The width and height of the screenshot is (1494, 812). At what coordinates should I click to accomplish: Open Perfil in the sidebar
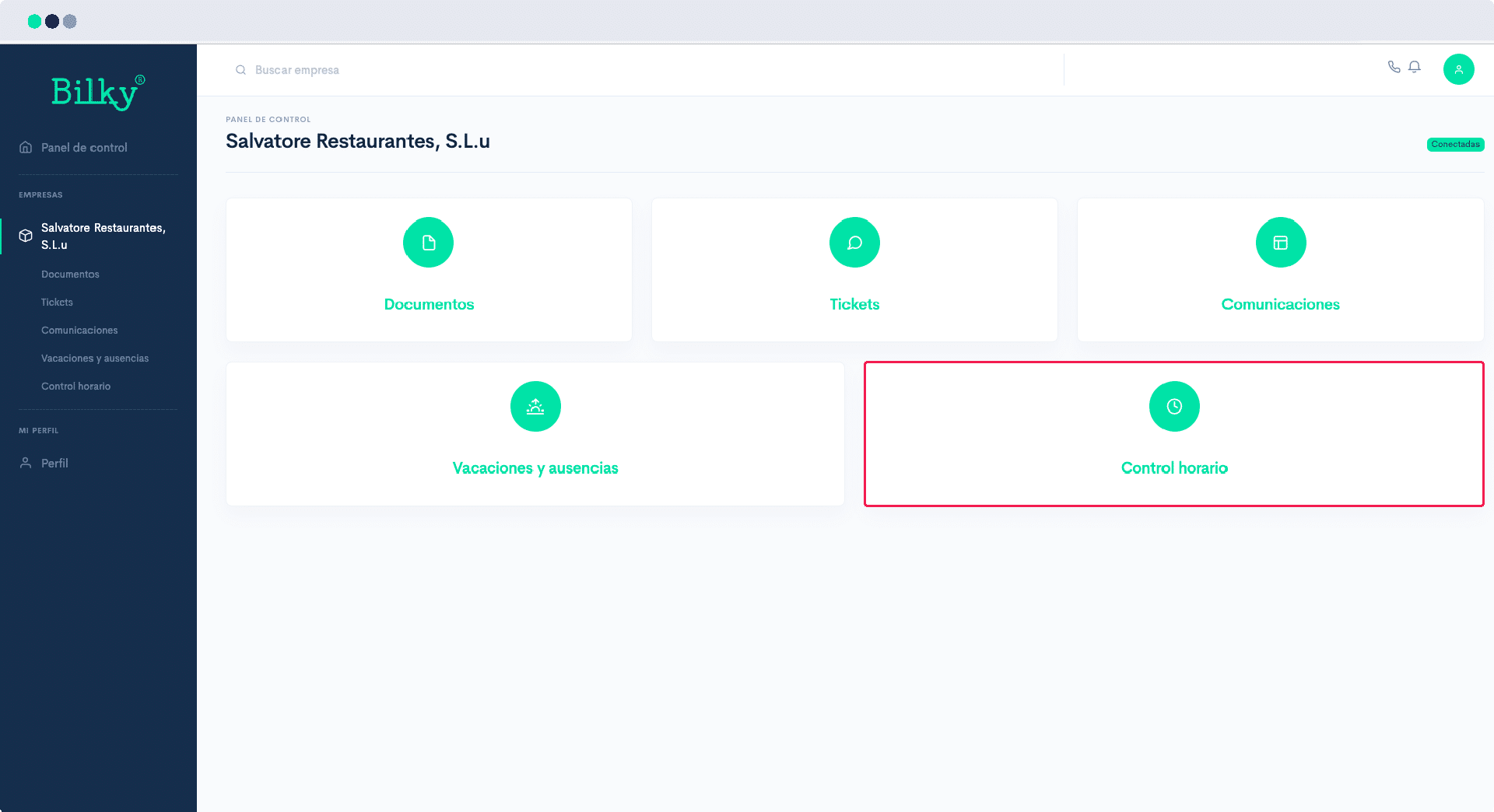coord(54,463)
